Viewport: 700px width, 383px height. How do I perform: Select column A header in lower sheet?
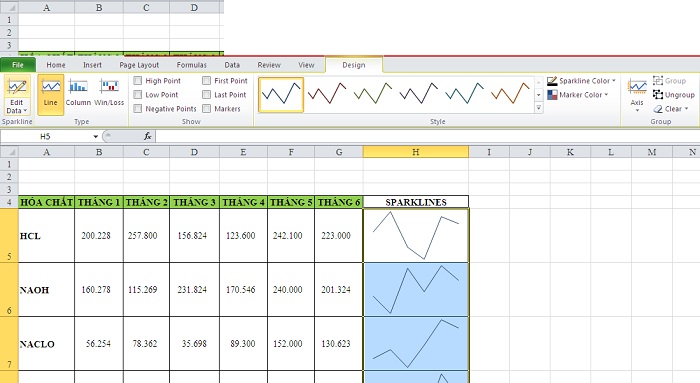click(46, 152)
